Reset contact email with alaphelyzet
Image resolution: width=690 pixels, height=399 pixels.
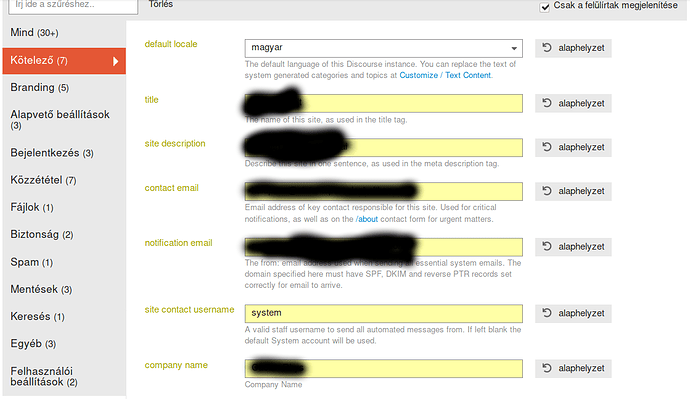573,191
